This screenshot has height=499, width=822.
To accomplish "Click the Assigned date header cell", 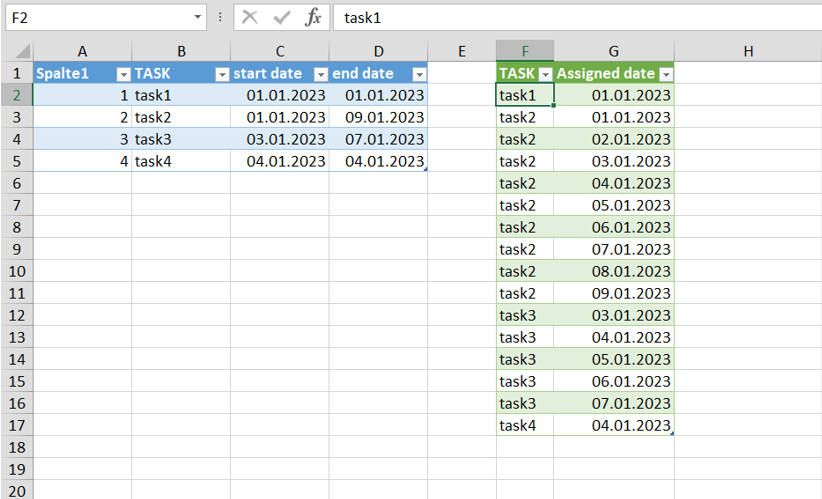I will pos(614,73).
